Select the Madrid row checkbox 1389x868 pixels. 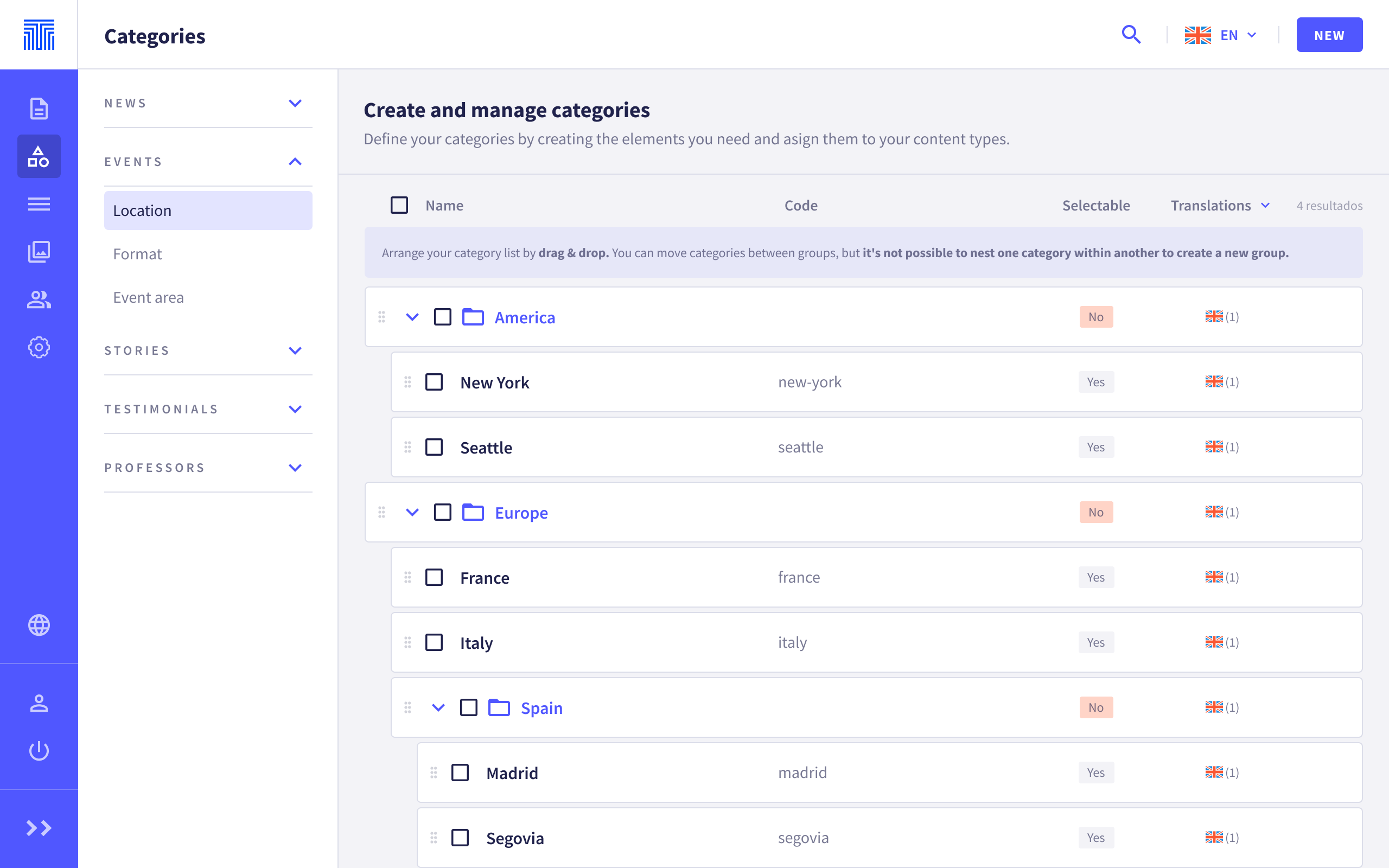(460, 772)
